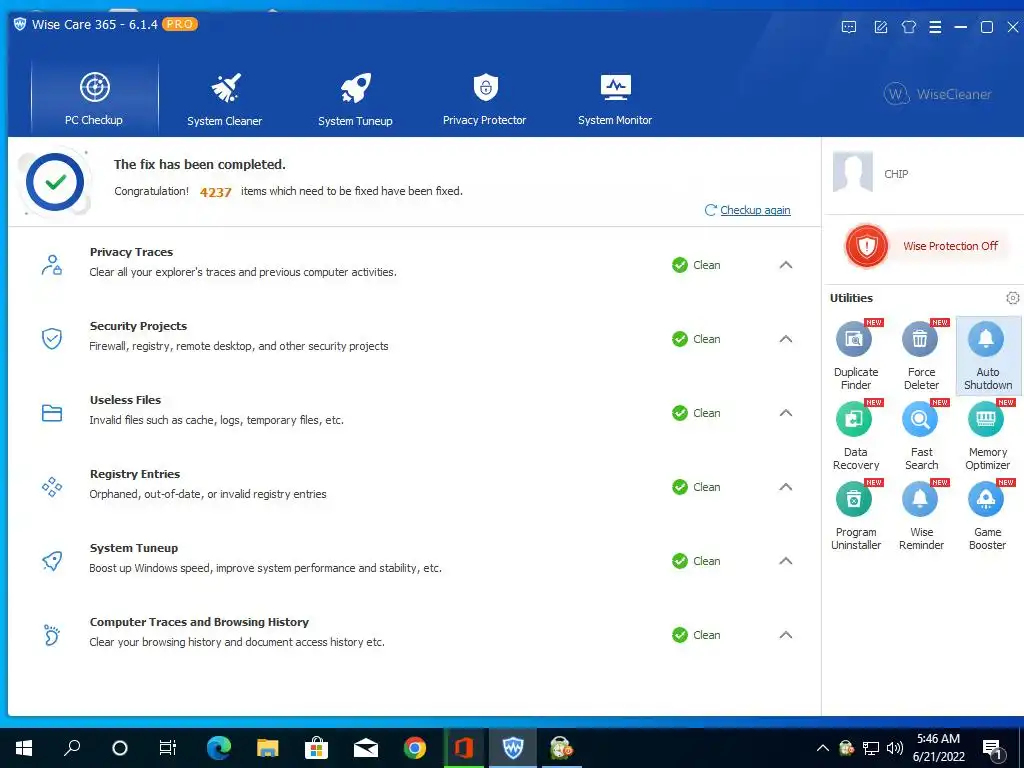Open the System Tuneup tab
1024x768 pixels.
tap(355, 98)
